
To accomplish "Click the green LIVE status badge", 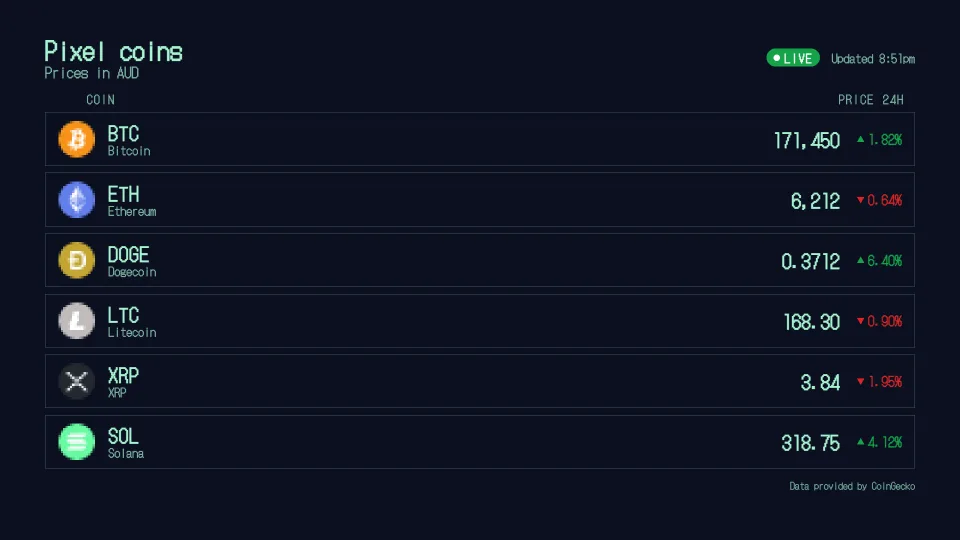I will point(793,58).
